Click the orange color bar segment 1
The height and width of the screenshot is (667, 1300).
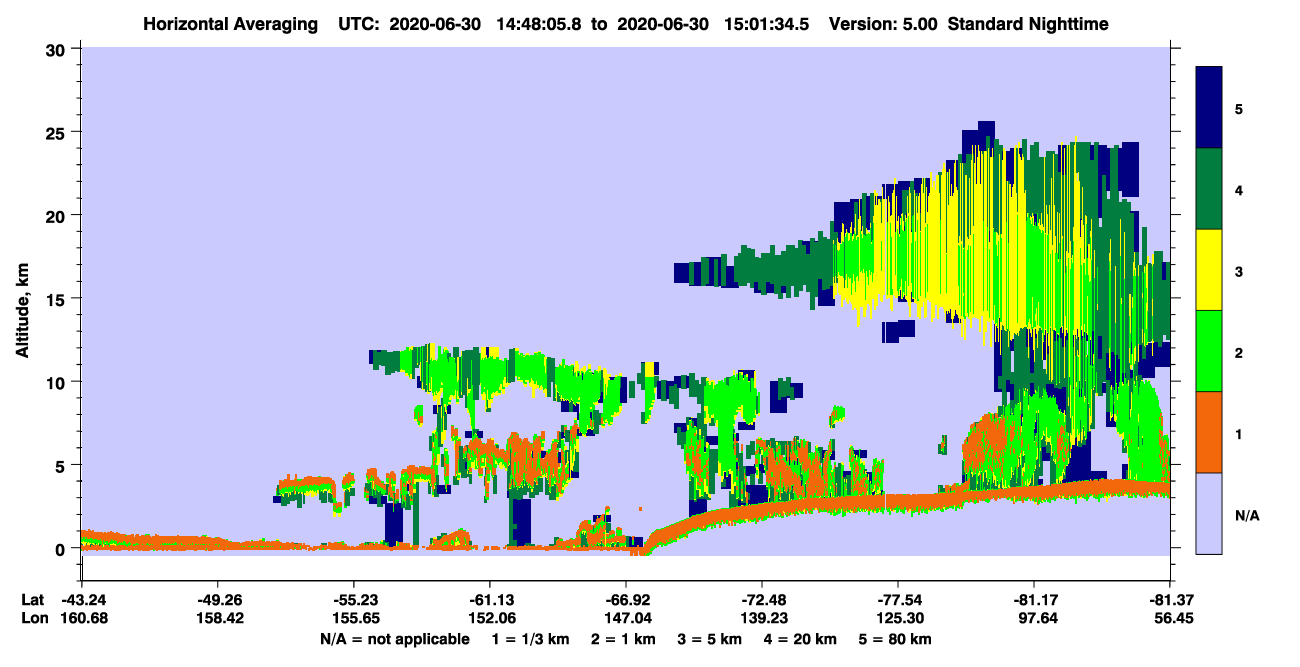tap(1209, 431)
